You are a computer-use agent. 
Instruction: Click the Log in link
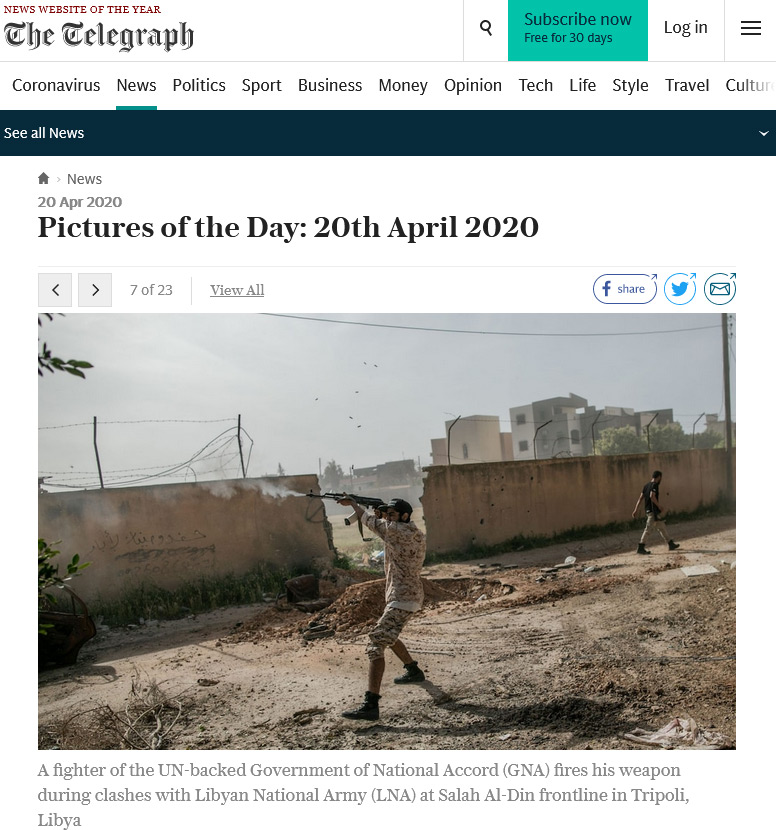pyautogui.click(x=685, y=28)
